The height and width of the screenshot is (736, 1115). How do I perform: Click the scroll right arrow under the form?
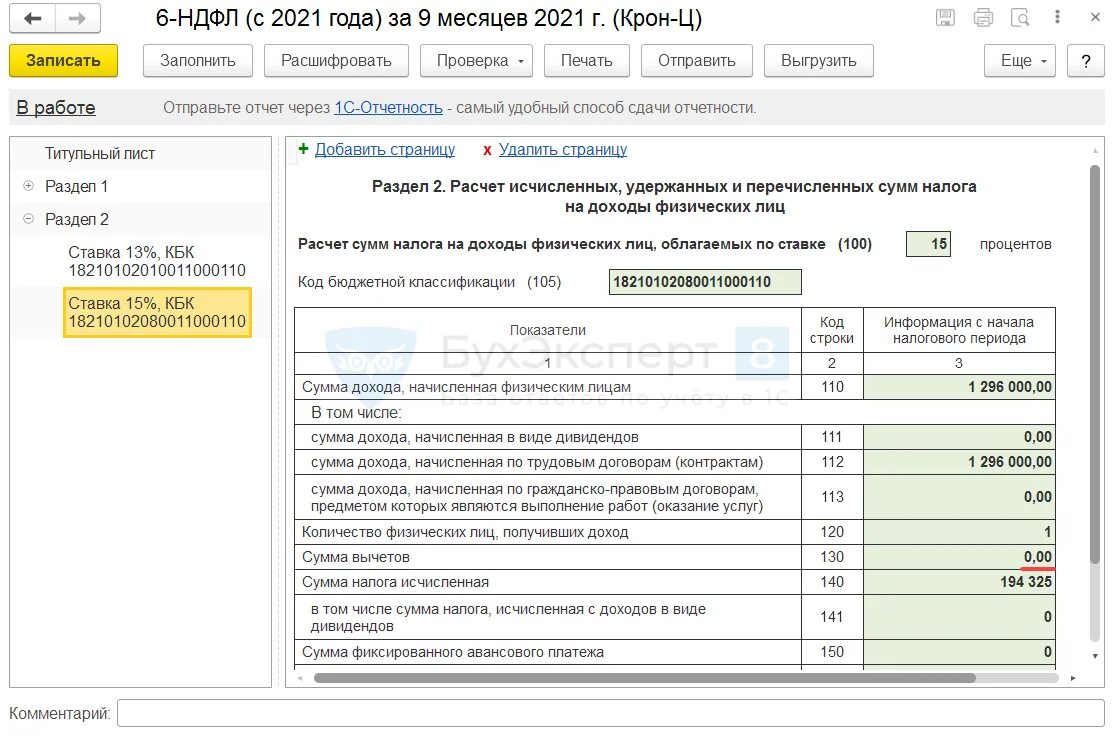click(1072, 678)
